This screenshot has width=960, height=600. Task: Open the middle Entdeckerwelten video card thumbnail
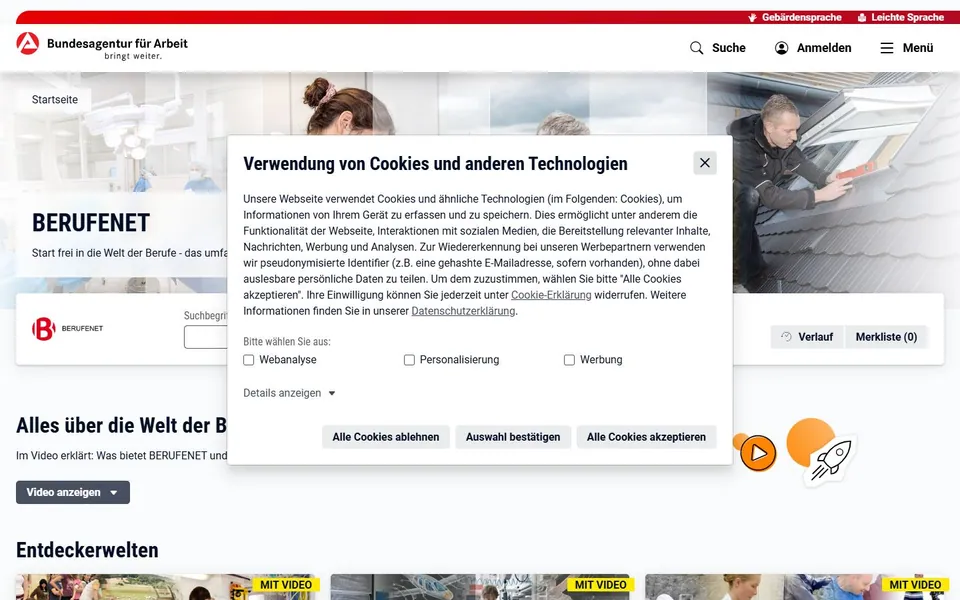click(481, 587)
